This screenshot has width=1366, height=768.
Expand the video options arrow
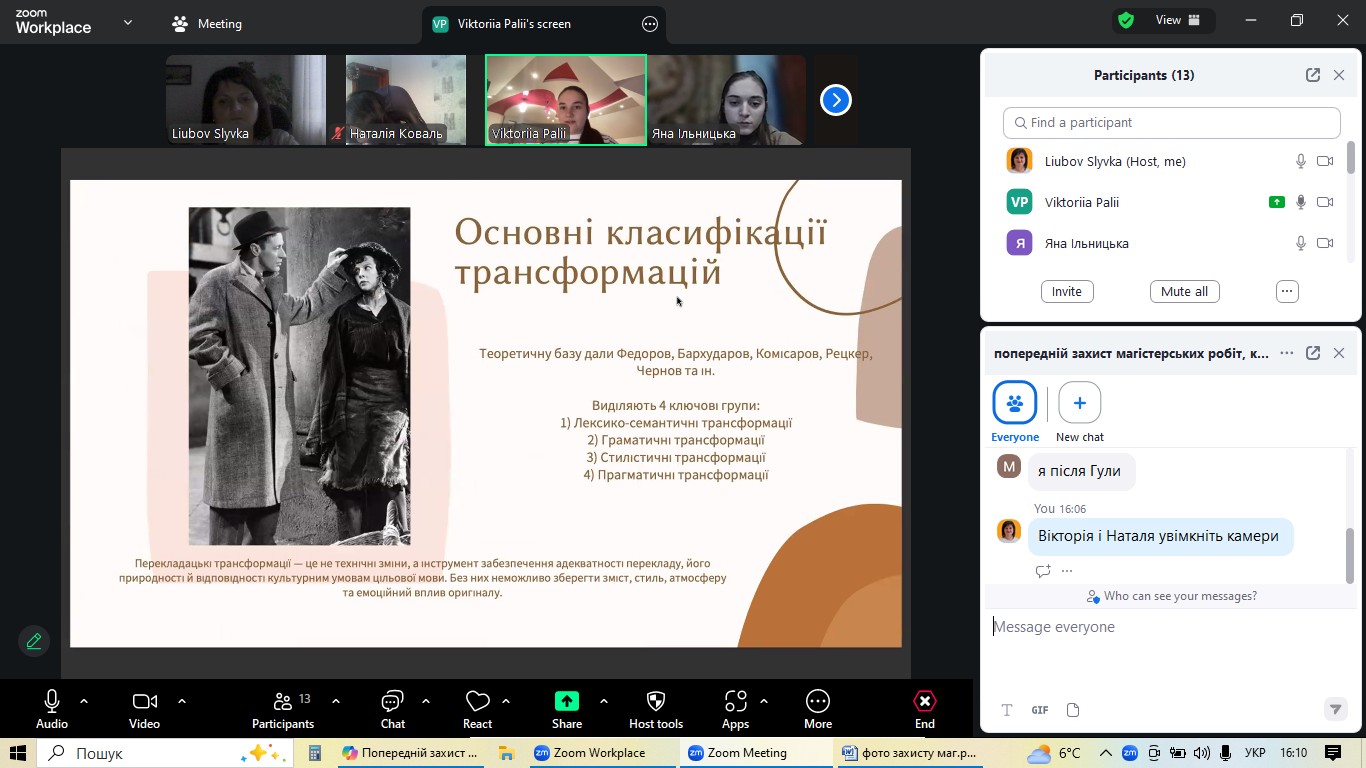pos(182,701)
